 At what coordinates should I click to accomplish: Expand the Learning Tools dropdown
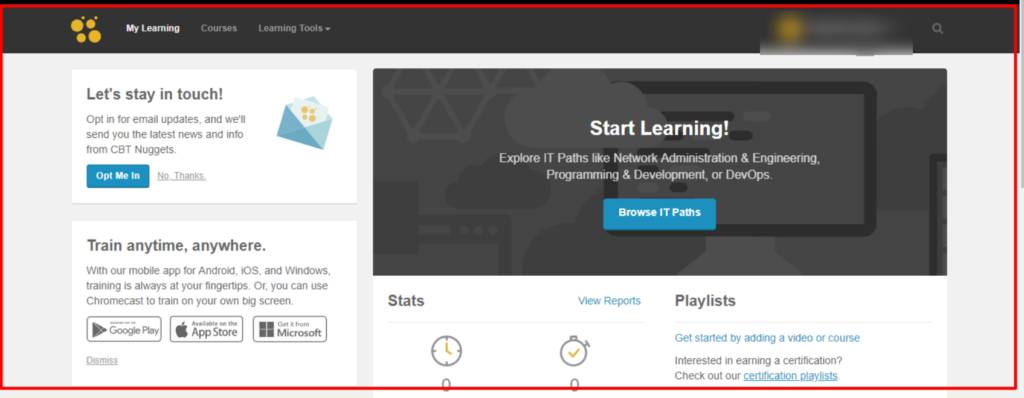pos(294,29)
